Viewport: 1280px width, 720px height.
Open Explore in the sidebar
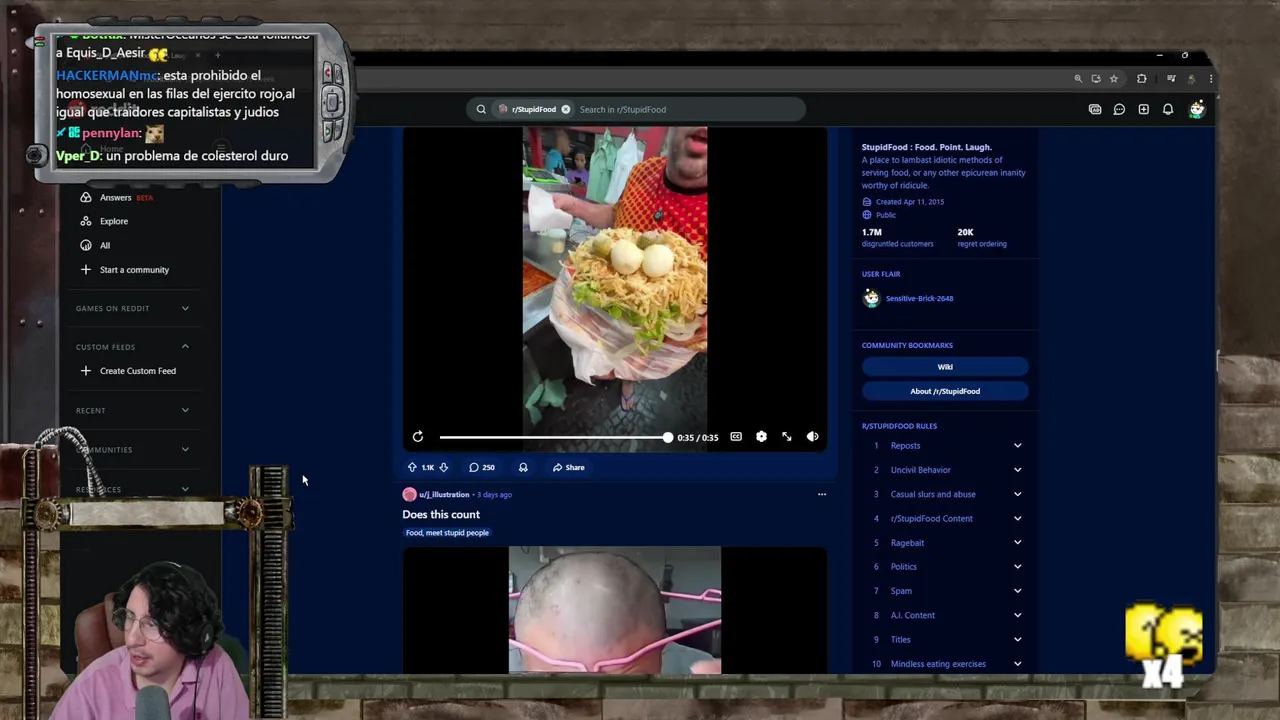click(105, 221)
